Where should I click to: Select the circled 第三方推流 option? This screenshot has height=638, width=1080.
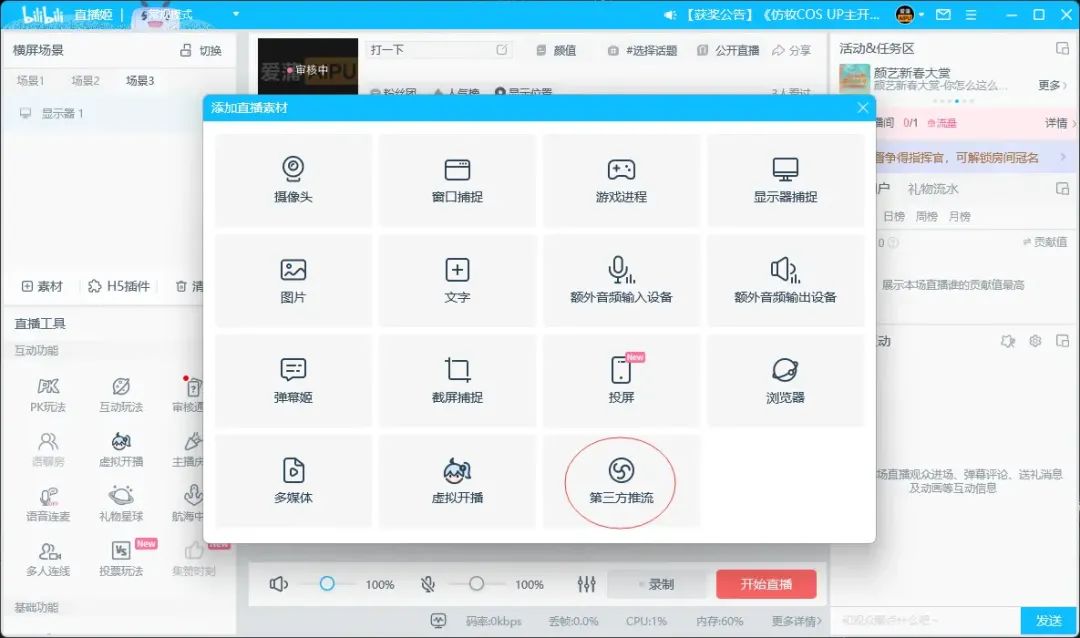point(621,480)
